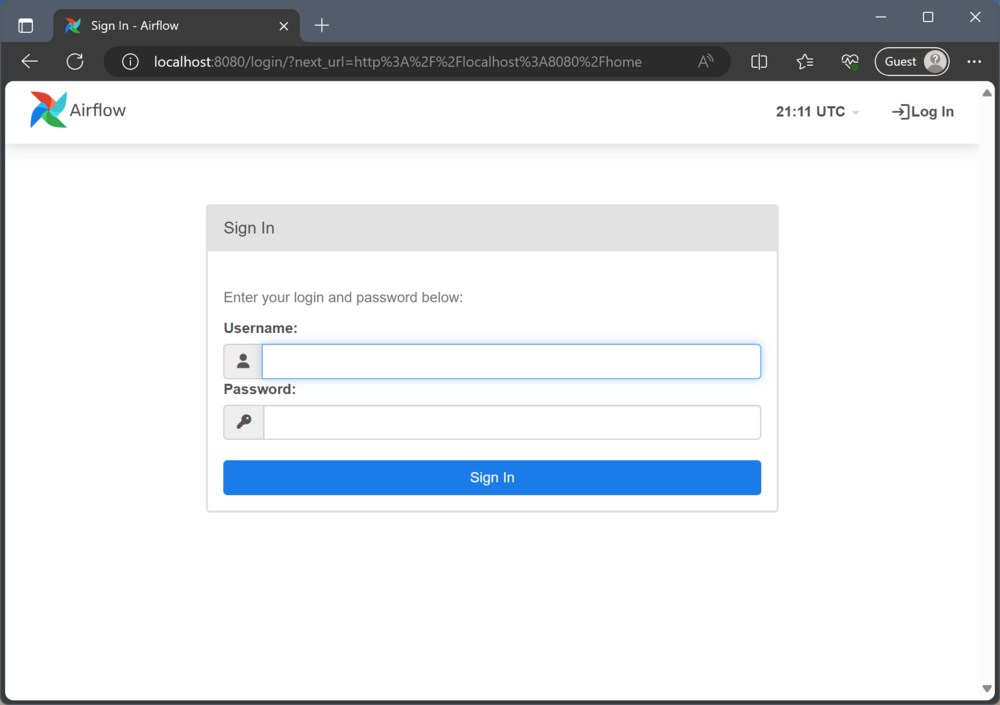Refresh the current page
The height and width of the screenshot is (705, 1000).
(x=74, y=61)
